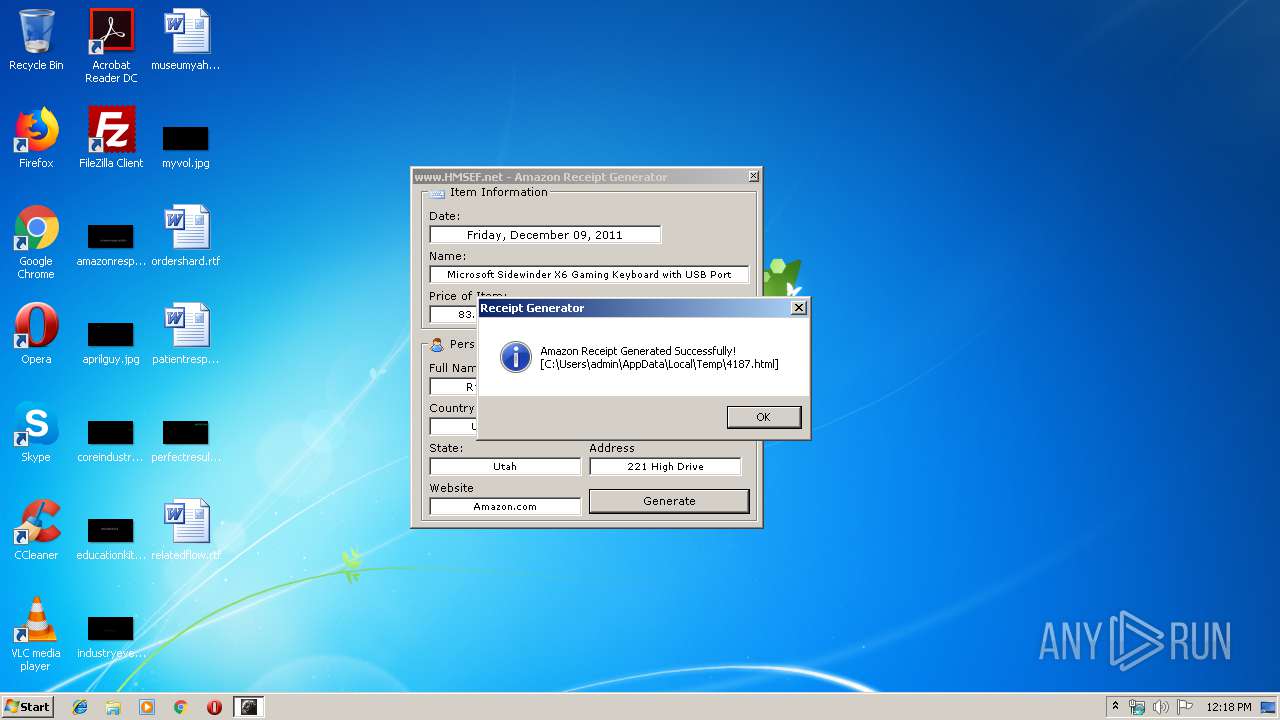This screenshot has height=720, width=1280.
Task: Select the educationkit file icon
Action: [111, 539]
